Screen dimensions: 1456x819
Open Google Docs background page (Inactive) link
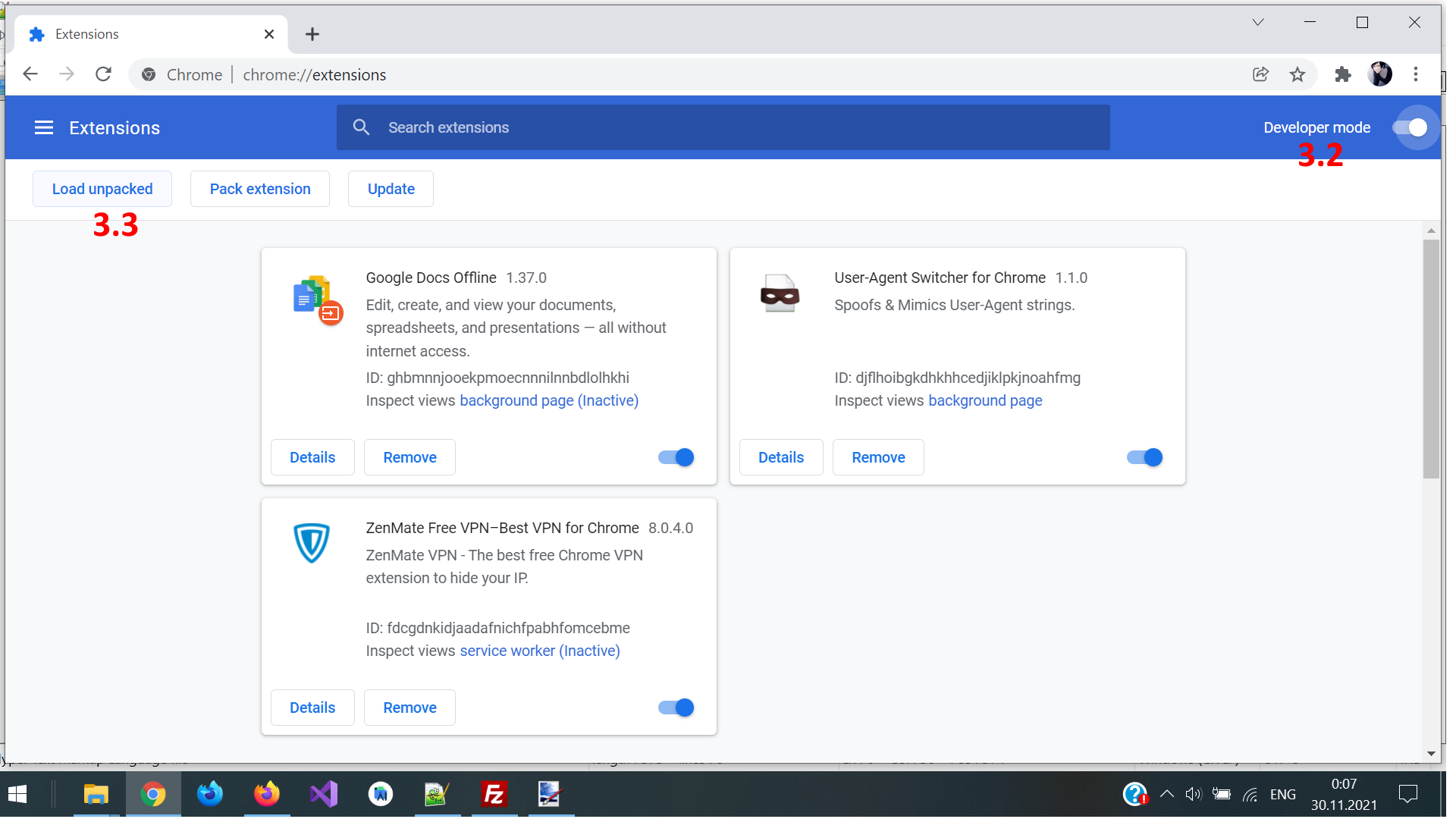tap(549, 400)
